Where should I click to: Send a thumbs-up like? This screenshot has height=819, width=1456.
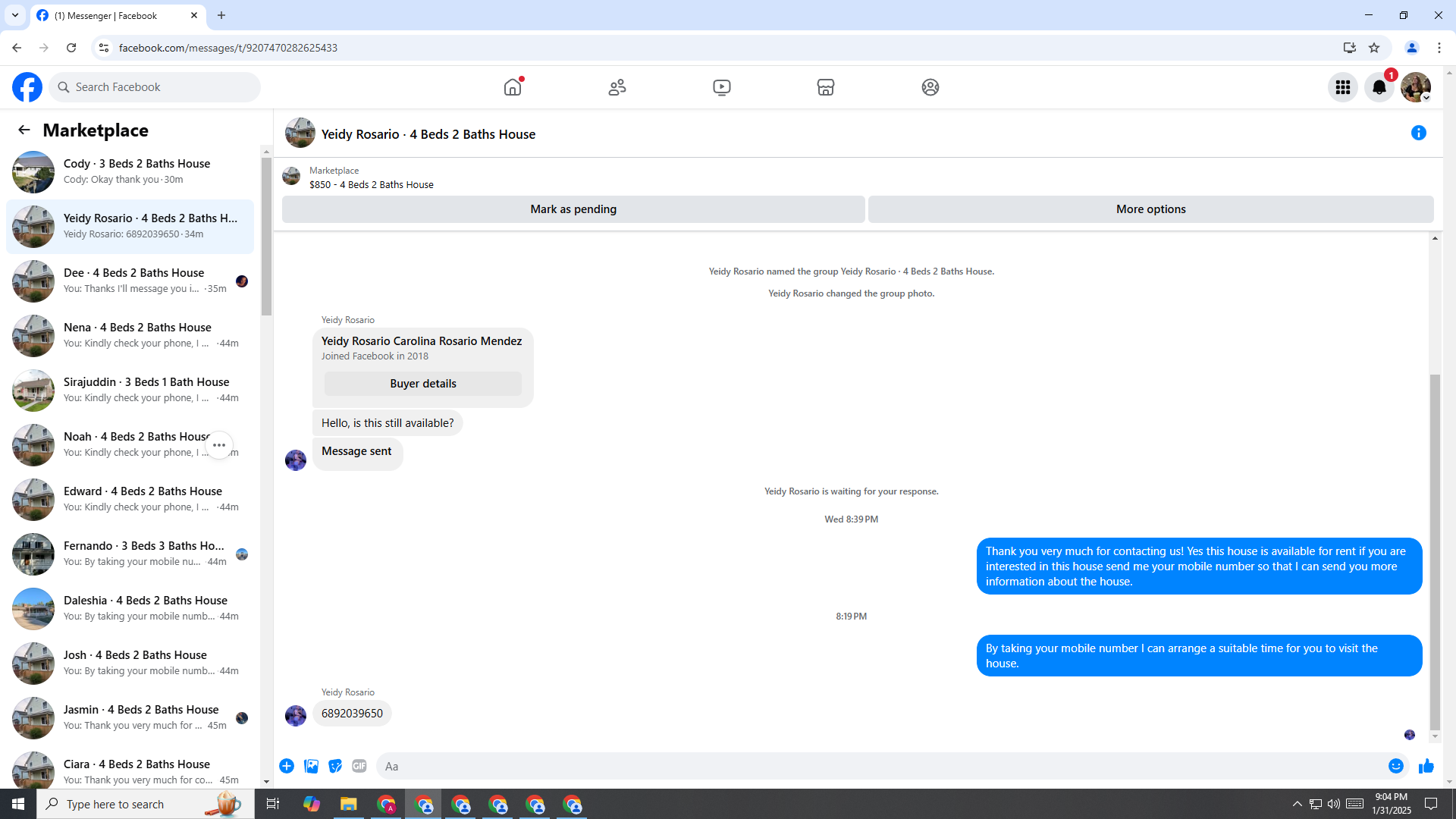(1426, 766)
